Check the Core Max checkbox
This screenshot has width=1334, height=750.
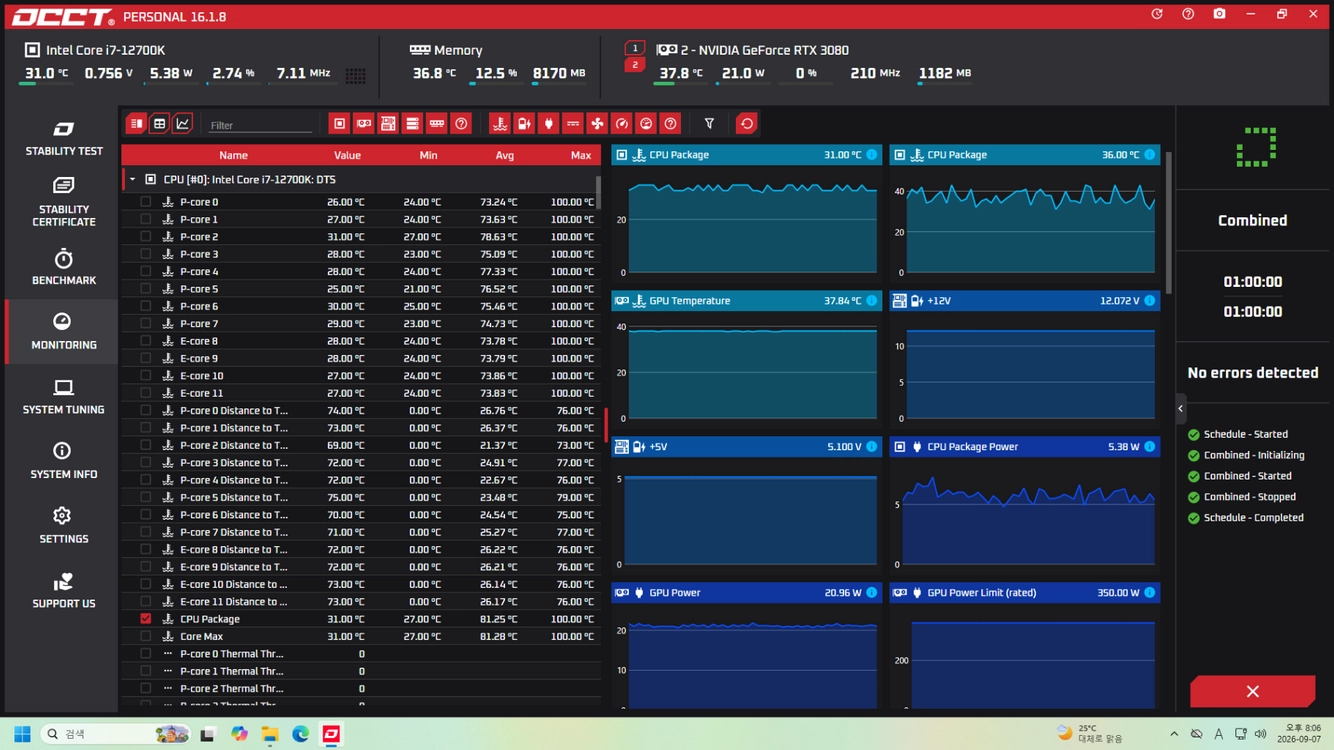pyautogui.click(x=146, y=636)
